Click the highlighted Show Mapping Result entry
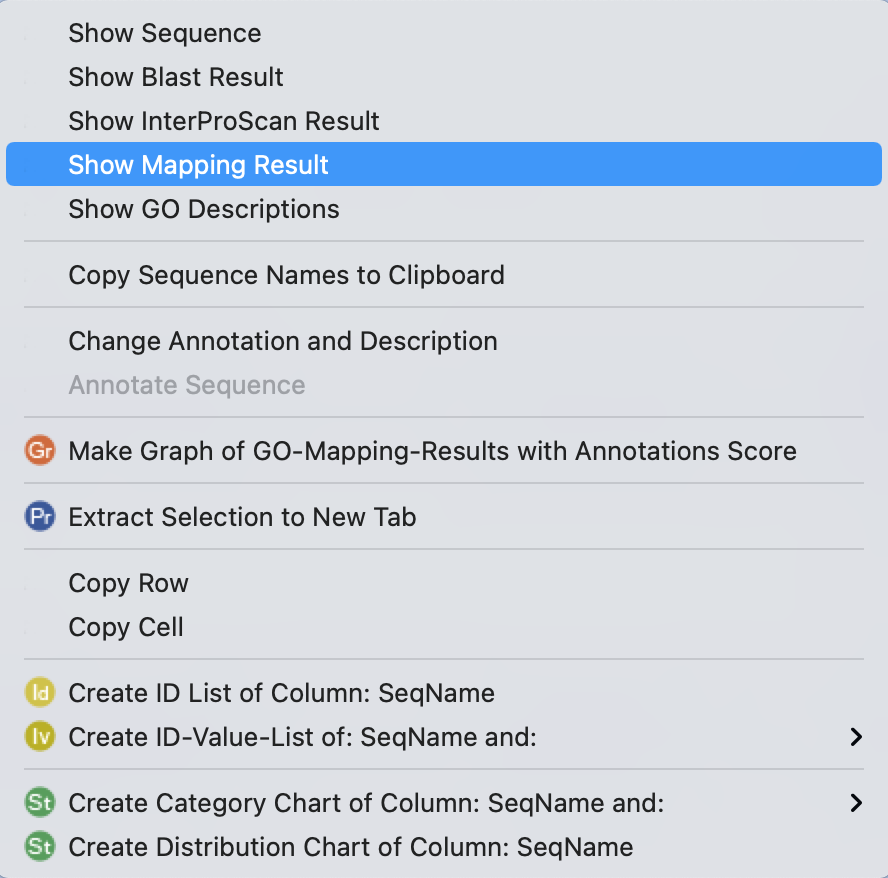 pos(199,165)
